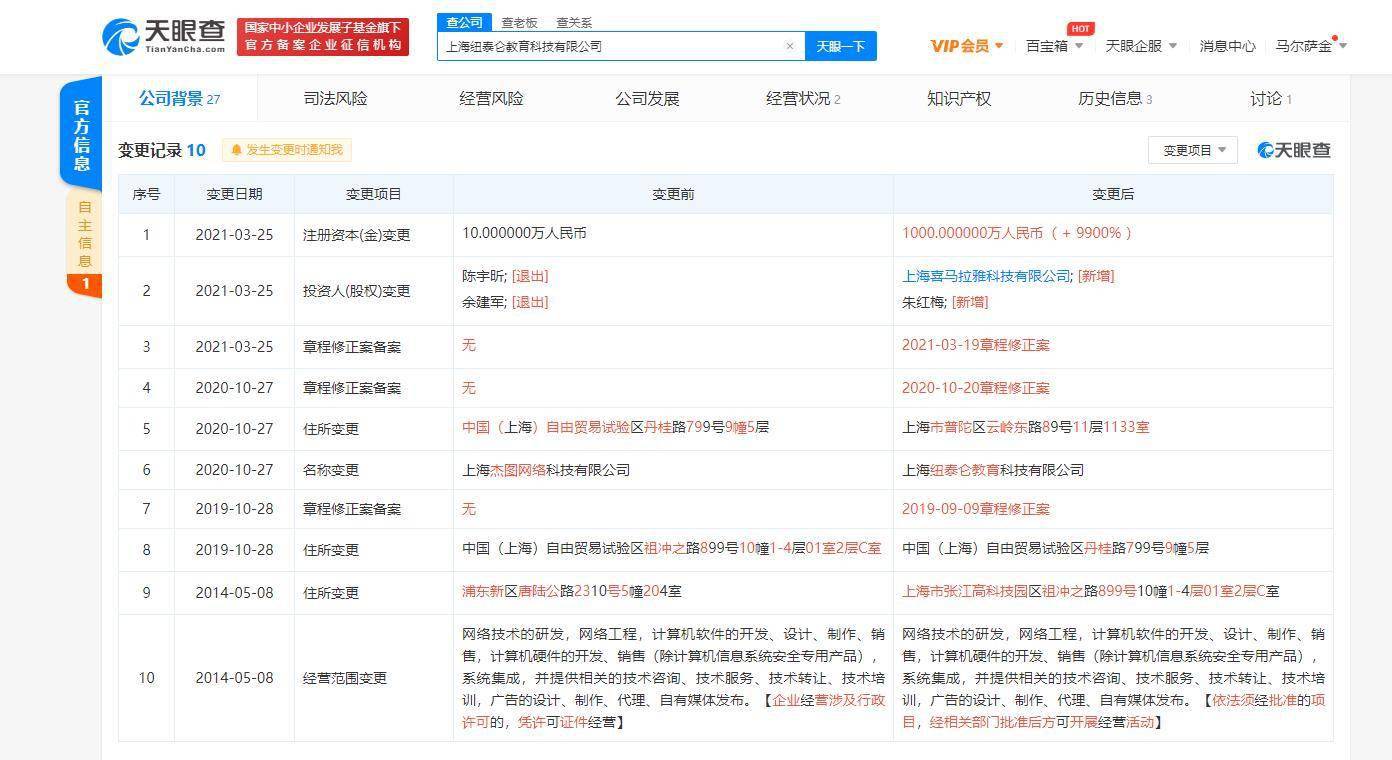The image size is (1392, 760).
Task: Click the Tianyancha logo in the header
Action: point(163,37)
